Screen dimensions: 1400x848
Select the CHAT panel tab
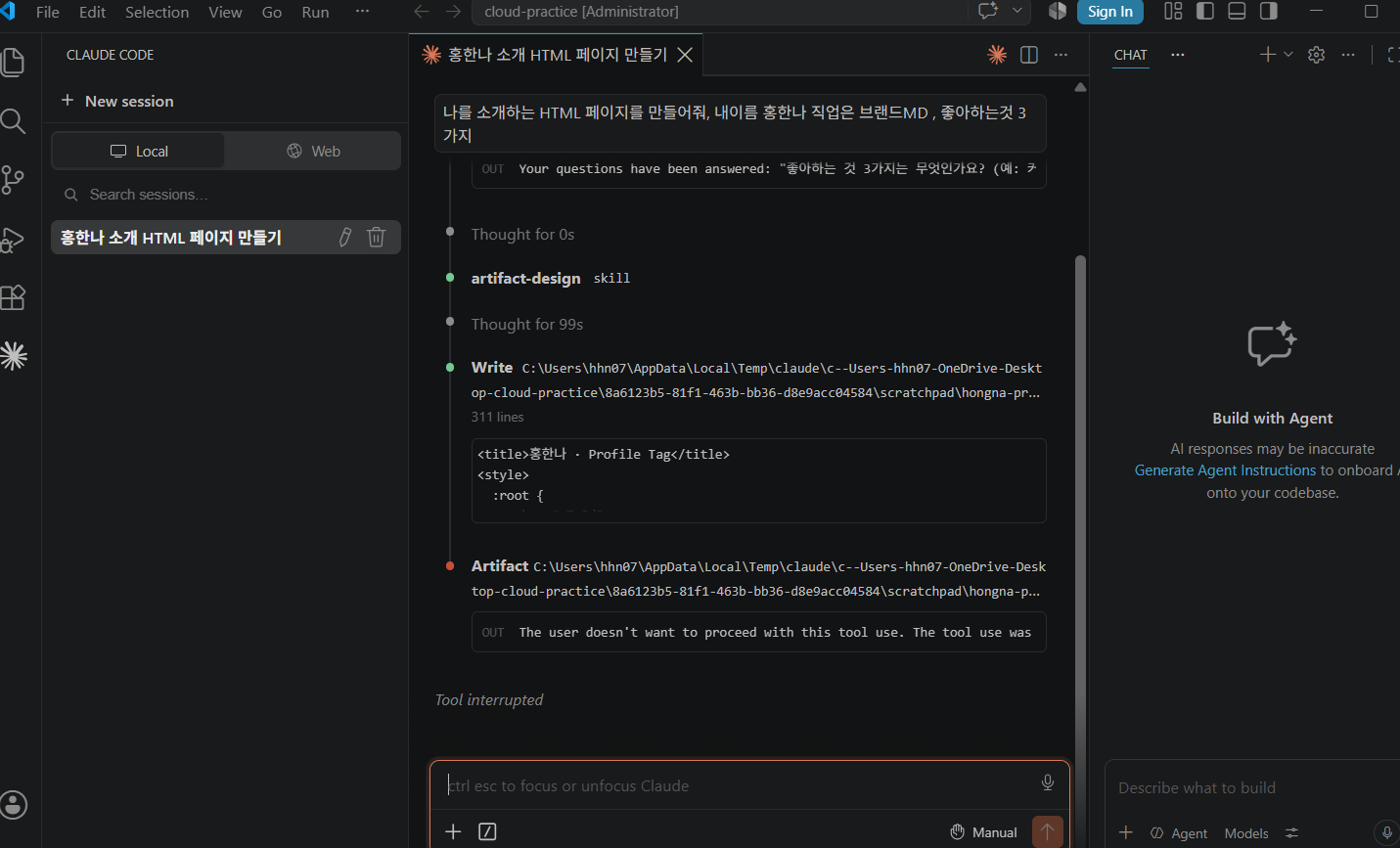[1130, 55]
